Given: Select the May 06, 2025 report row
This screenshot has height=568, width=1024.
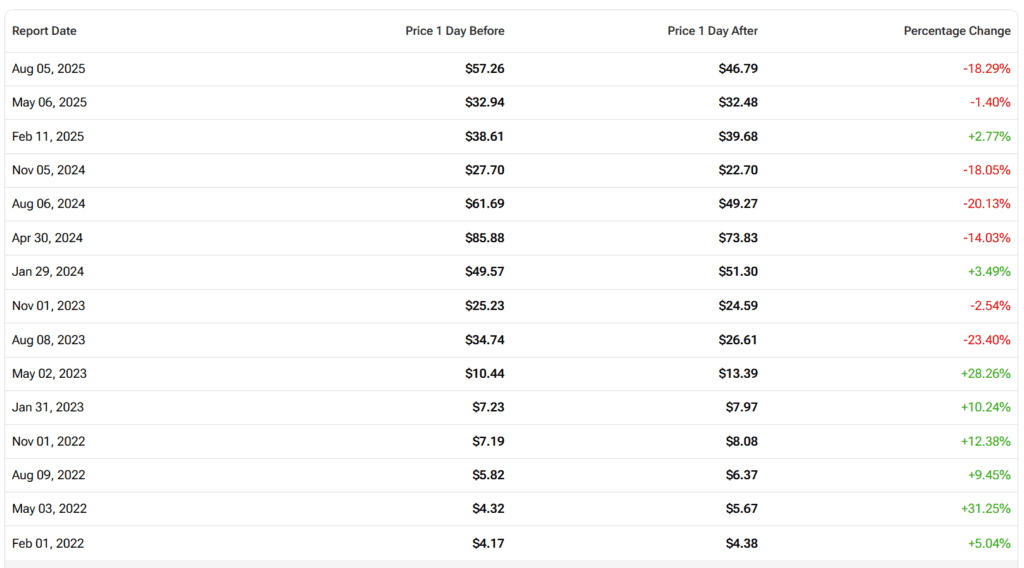Looking at the screenshot, I should 49,103.
